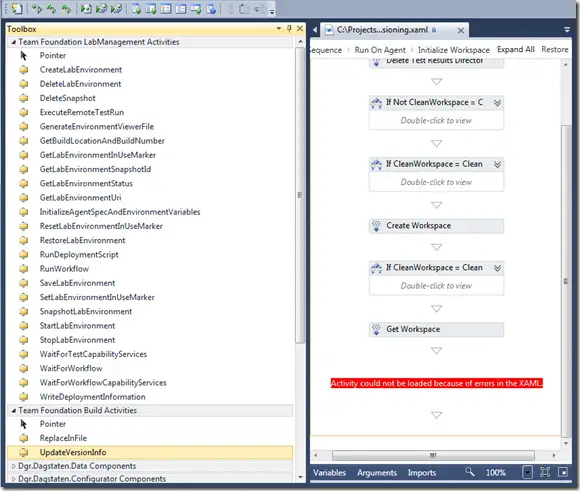
Task: Select SaveLabEnvironment in the toolbox
Action: 77,283
